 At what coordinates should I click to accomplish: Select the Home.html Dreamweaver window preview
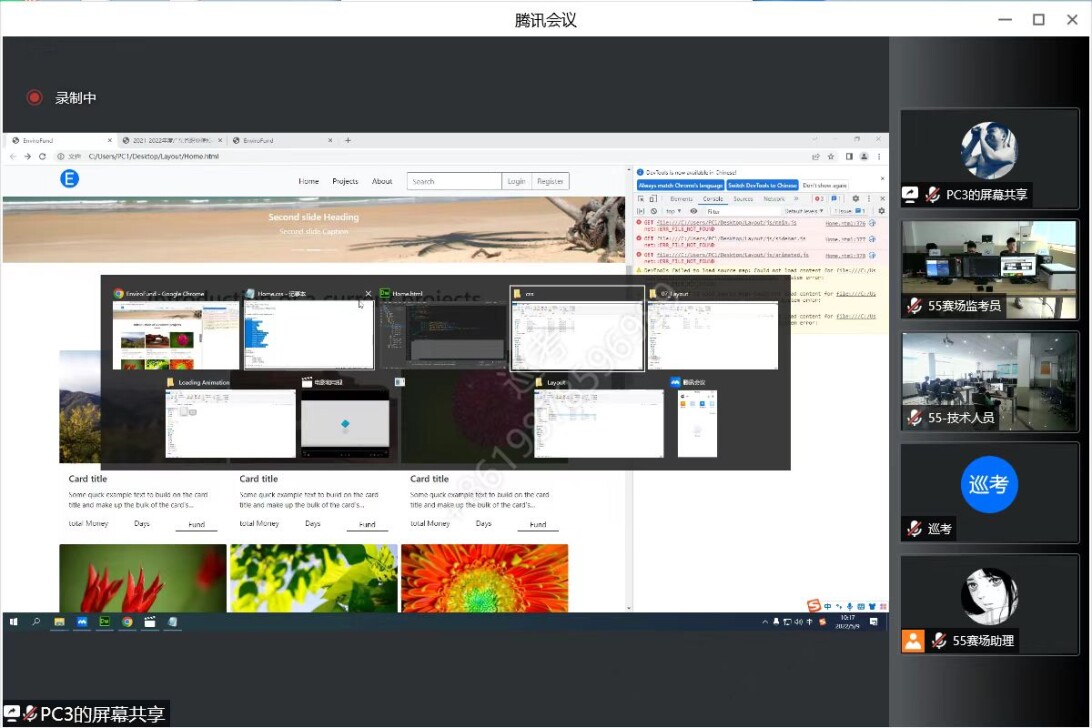[x=443, y=329]
